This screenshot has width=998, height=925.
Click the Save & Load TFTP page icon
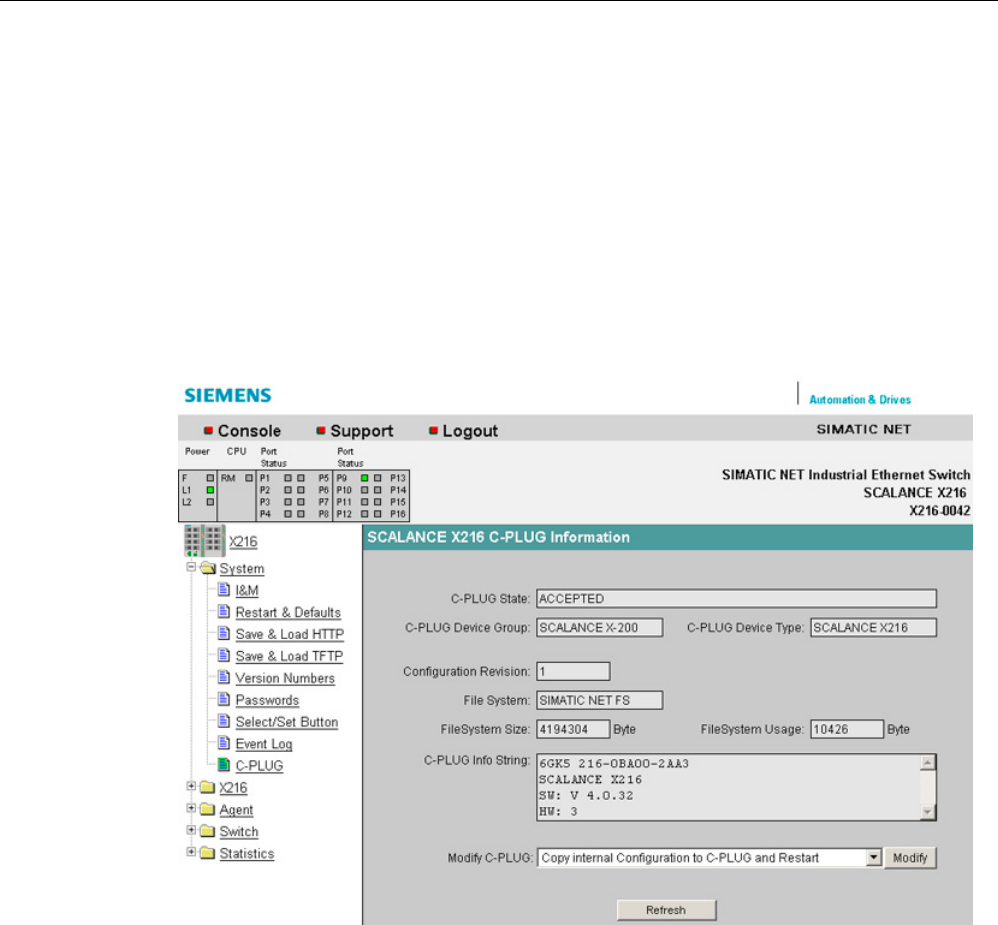tap(223, 655)
